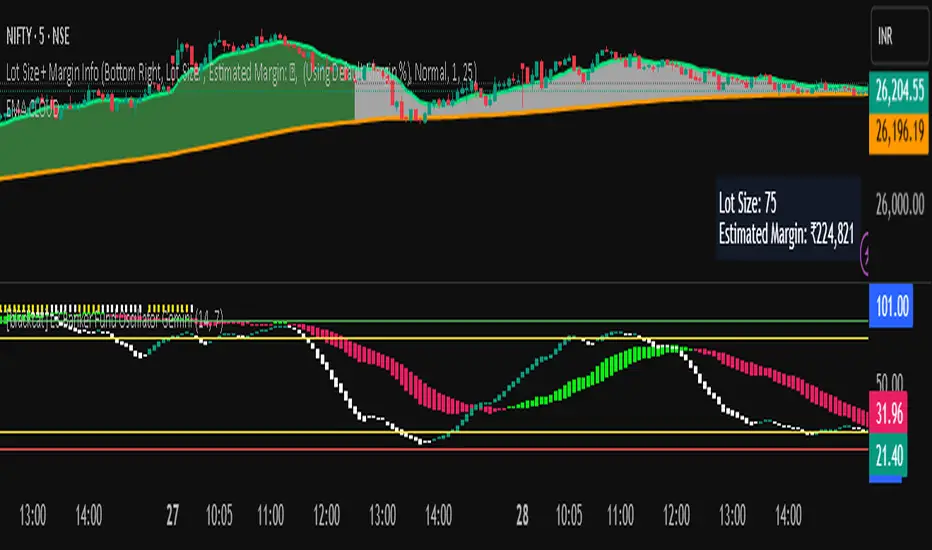This screenshot has height=550, width=932.
Task: Open the INR currency selector
Action: pyautogui.click(x=899, y=36)
